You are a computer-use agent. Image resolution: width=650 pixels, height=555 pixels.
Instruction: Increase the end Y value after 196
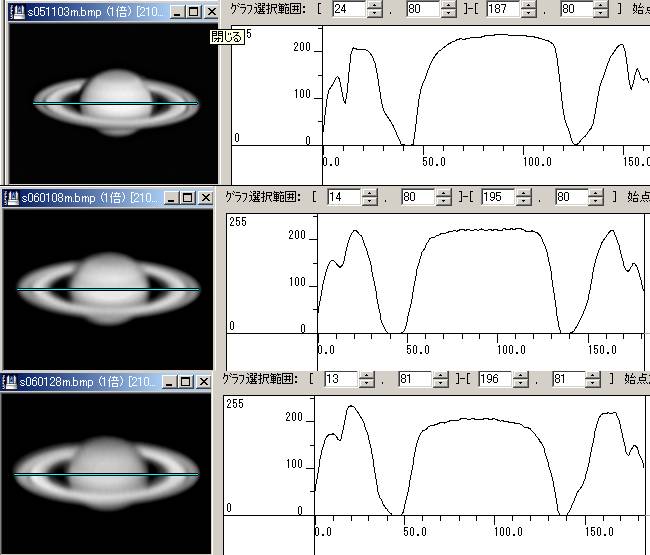point(593,375)
